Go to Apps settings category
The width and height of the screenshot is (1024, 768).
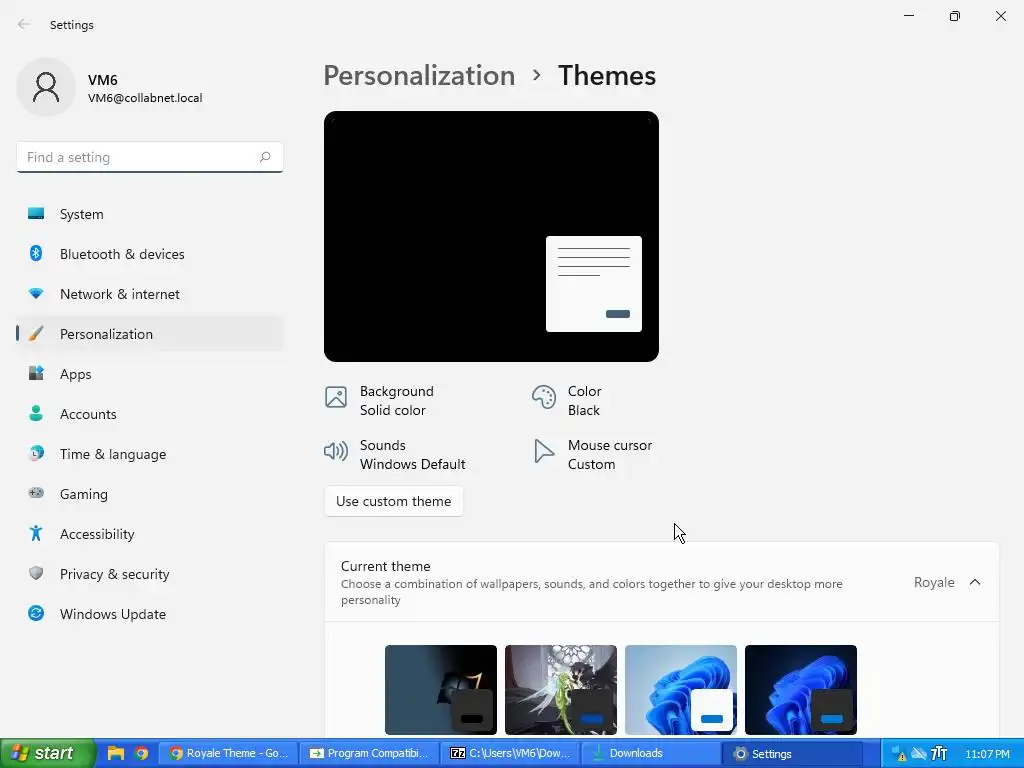click(x=150, y=374)
